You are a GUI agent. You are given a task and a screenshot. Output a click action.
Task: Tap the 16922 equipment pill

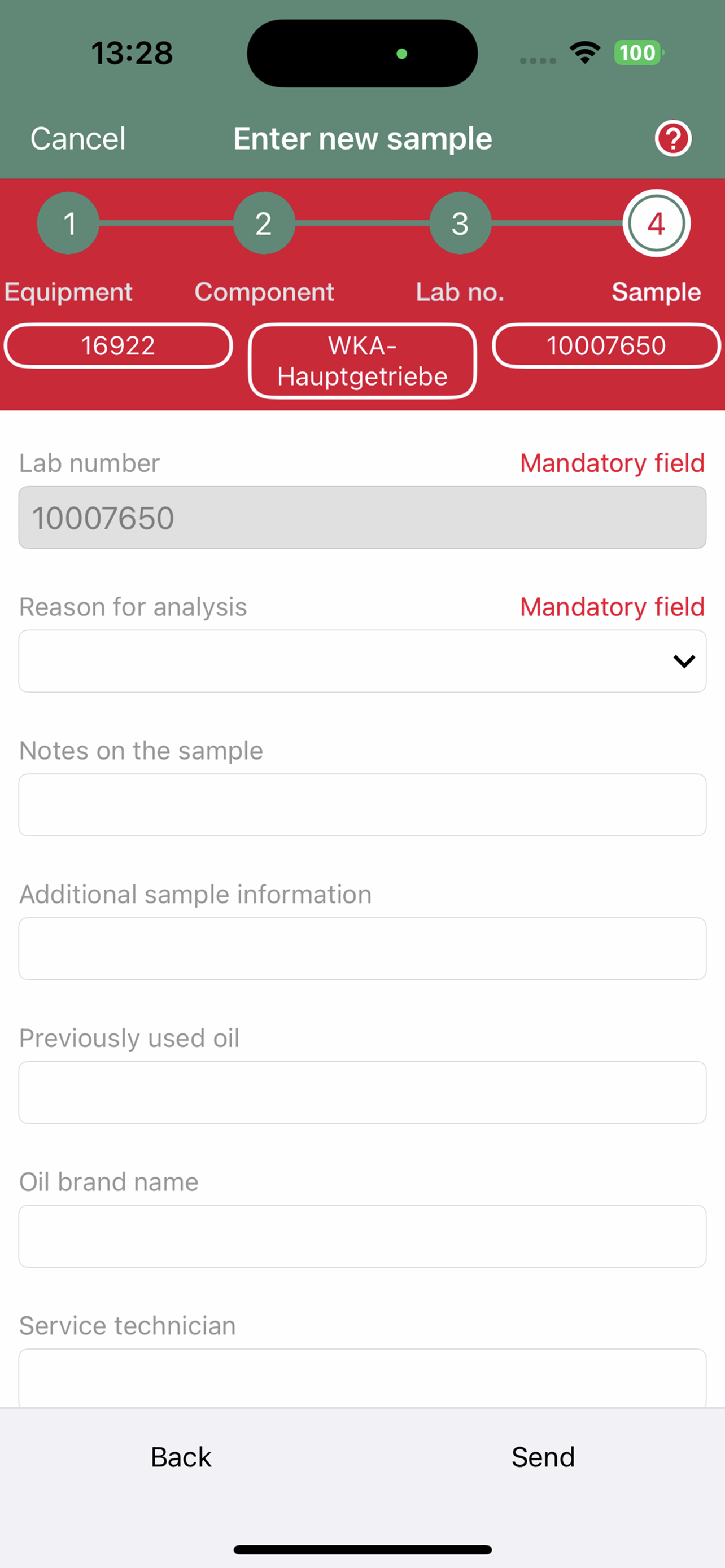point(118,346)
